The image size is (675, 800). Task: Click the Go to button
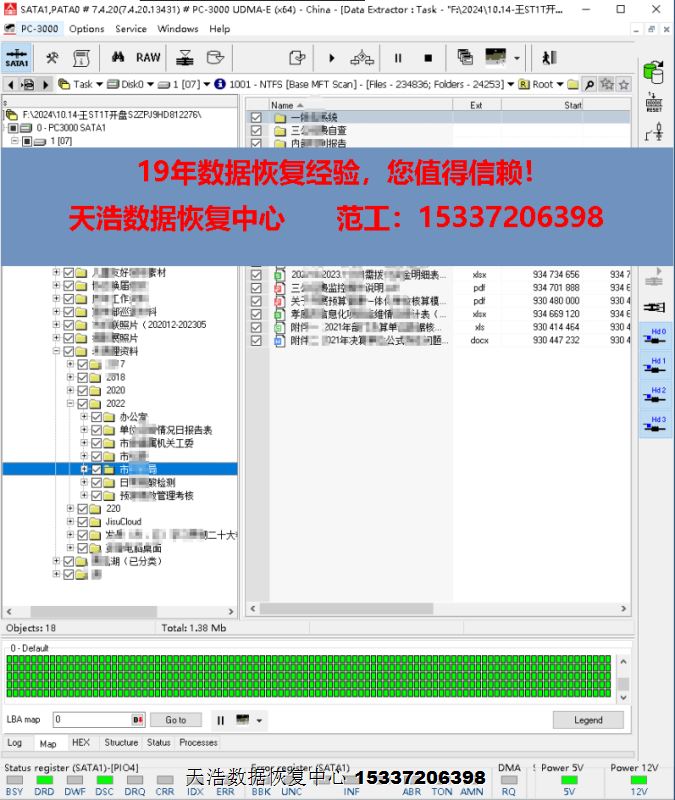(176, 720)
